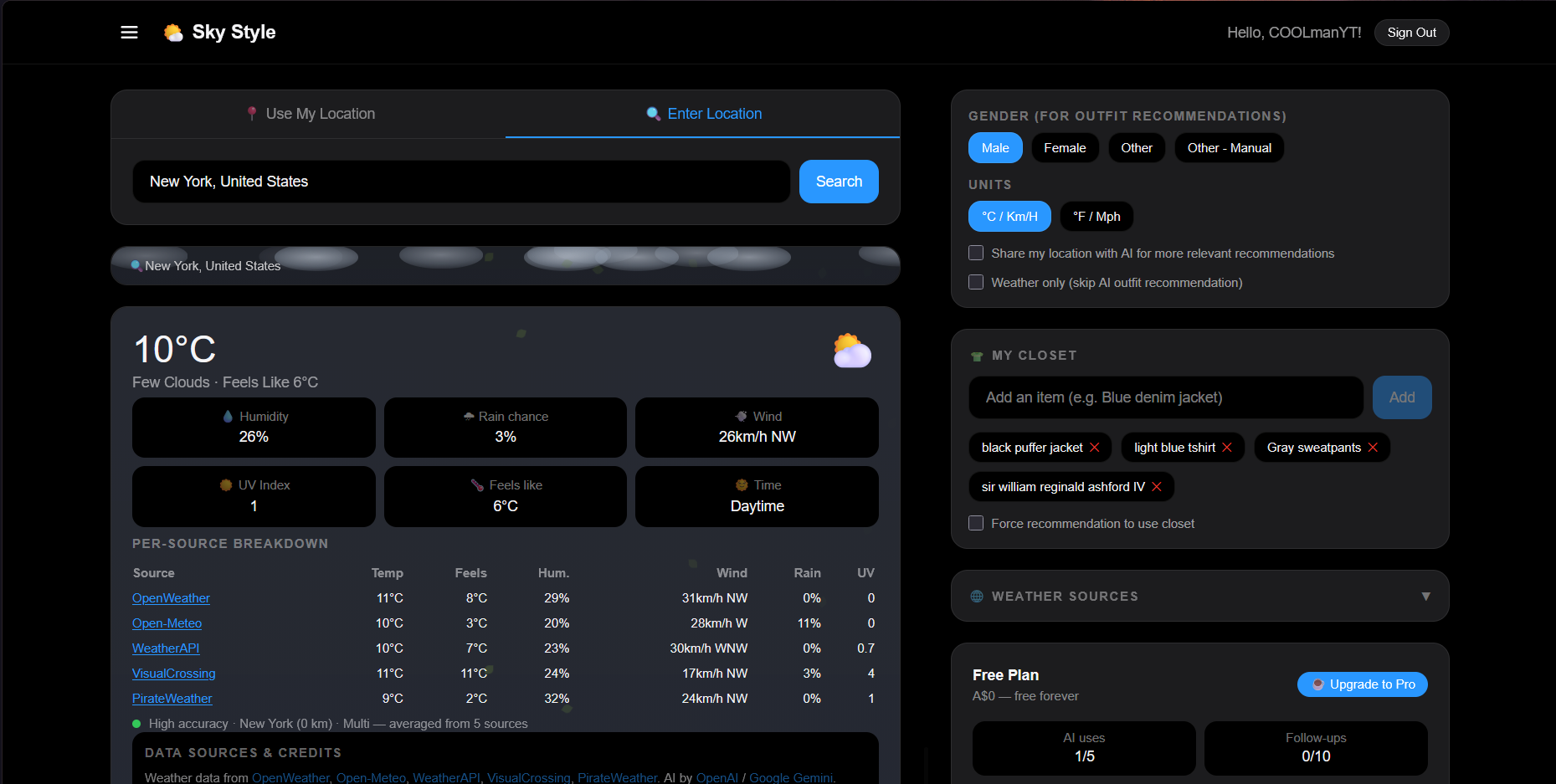Switch to Enter Location tab
This screenshot has width=1556, height=784.
[x=703, y=114]
